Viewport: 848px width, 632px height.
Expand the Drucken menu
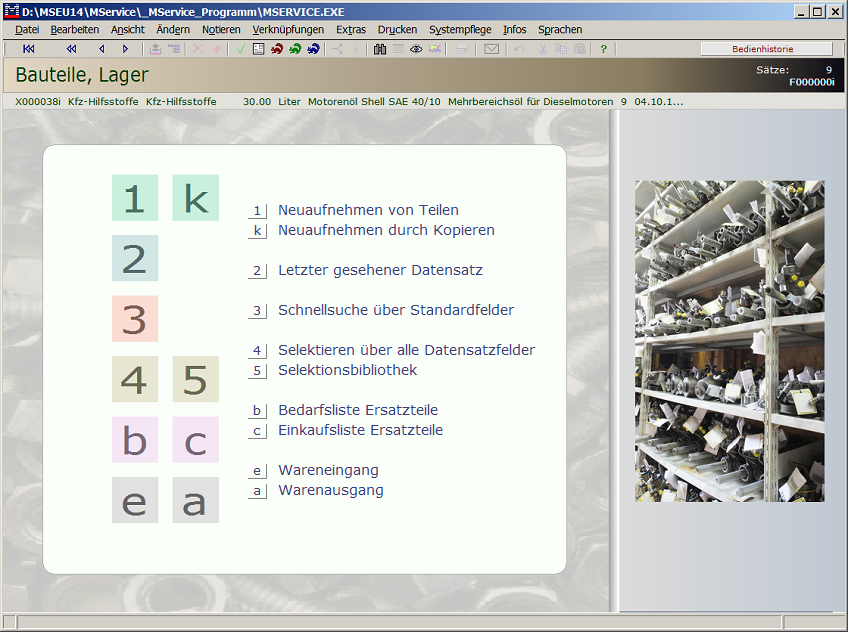coord(397,30)
